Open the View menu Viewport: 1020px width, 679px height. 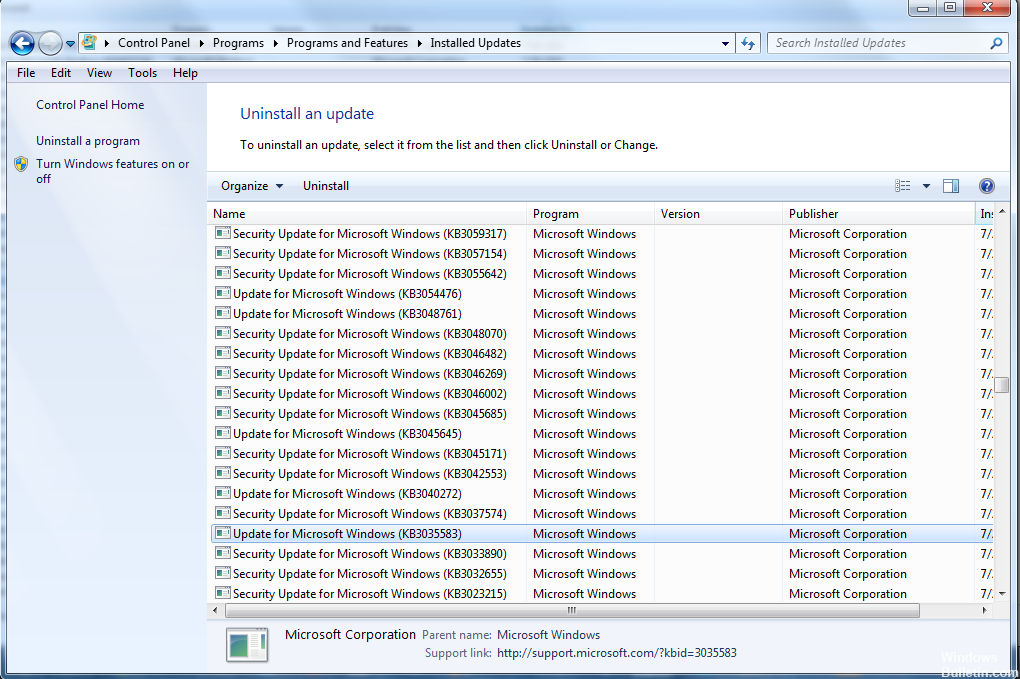(100, 73)
